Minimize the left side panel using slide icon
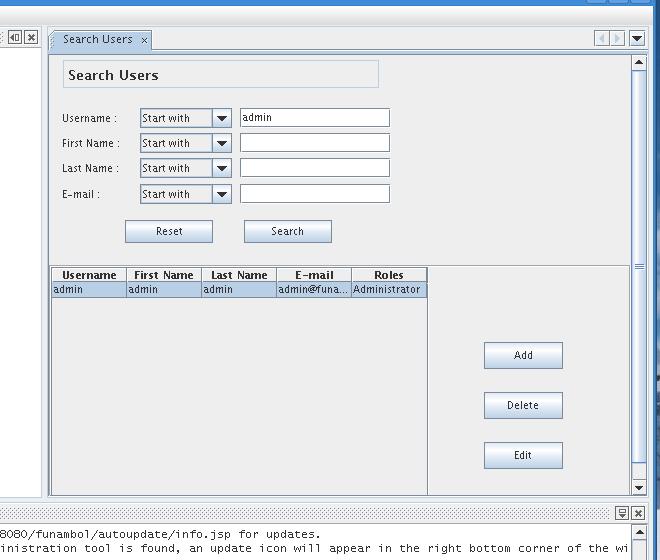The height and width of the screenshot is (560, 660). pos(15,38)
